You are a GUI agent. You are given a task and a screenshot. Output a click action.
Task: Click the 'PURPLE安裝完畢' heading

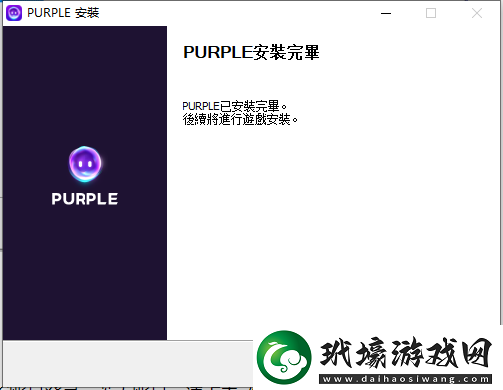[251, 52]
